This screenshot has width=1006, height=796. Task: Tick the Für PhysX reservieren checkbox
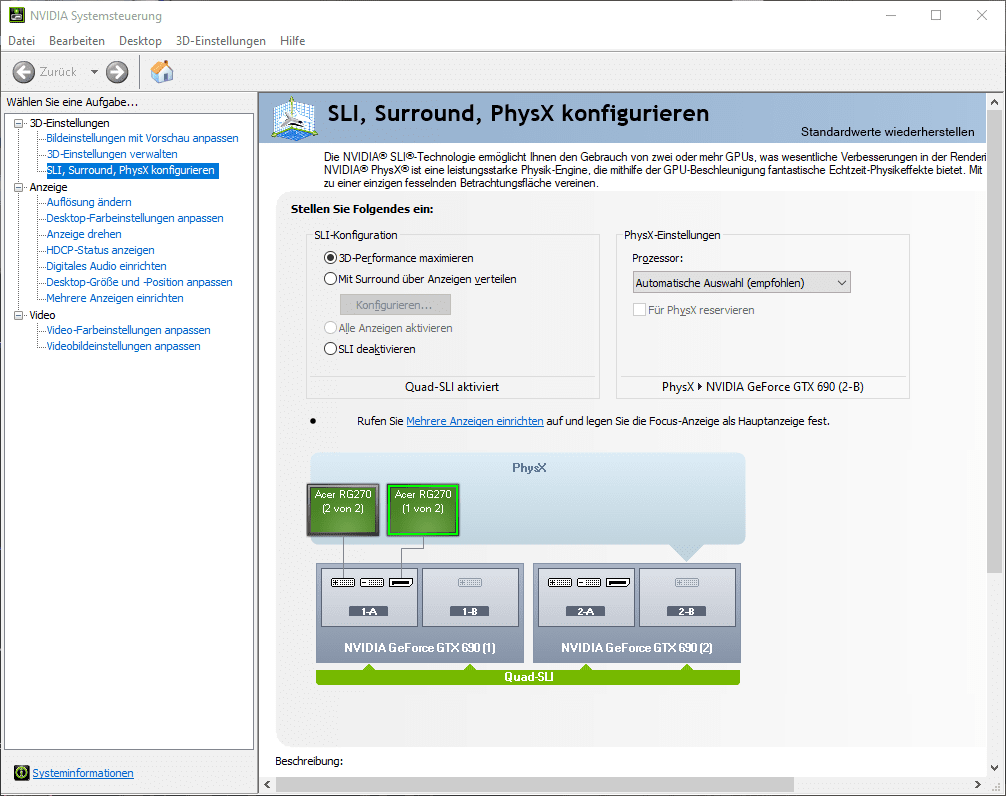639,310
